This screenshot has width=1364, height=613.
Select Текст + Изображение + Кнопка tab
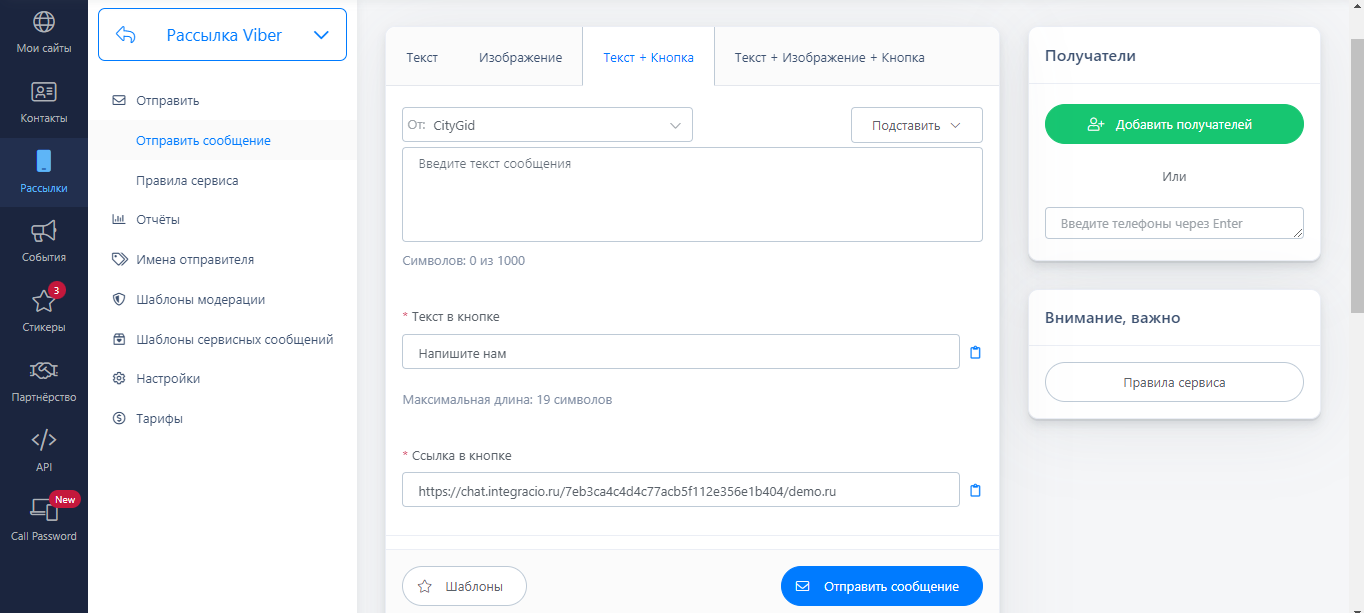pyautogui.click(x=829, y=58)
